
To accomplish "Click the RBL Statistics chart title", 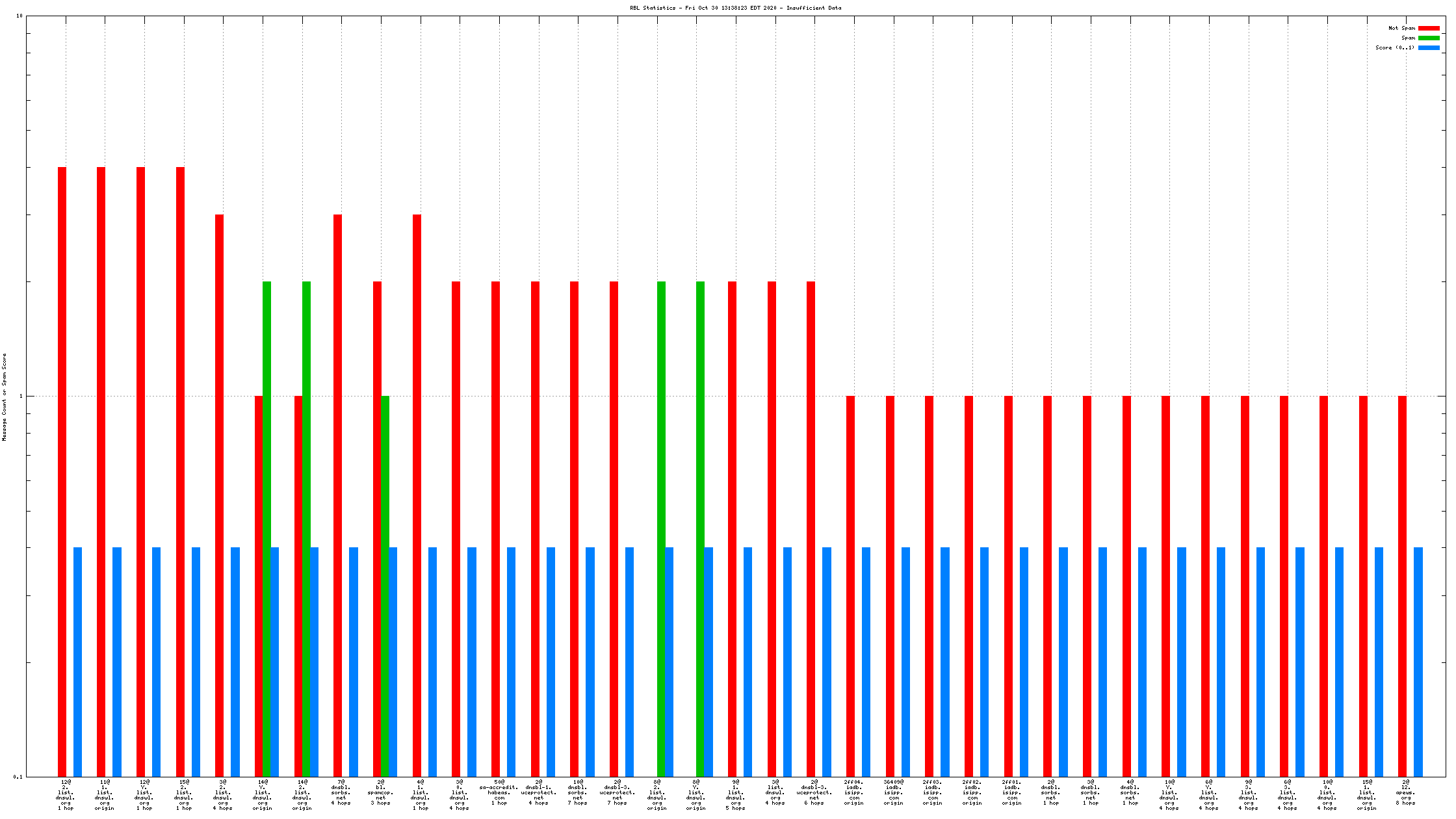I will (735, 8).
